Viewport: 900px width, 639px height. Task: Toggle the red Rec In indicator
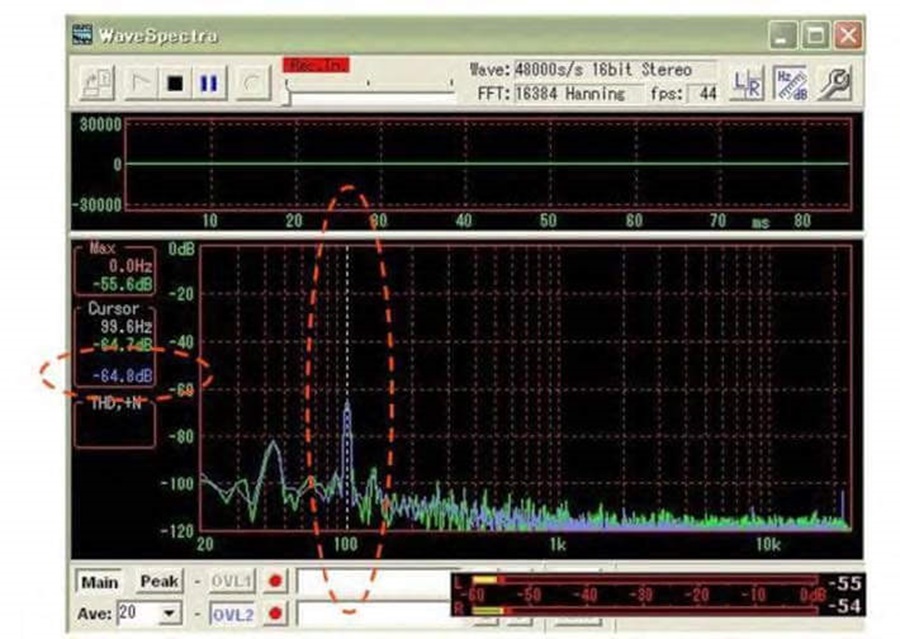(316, 65)
